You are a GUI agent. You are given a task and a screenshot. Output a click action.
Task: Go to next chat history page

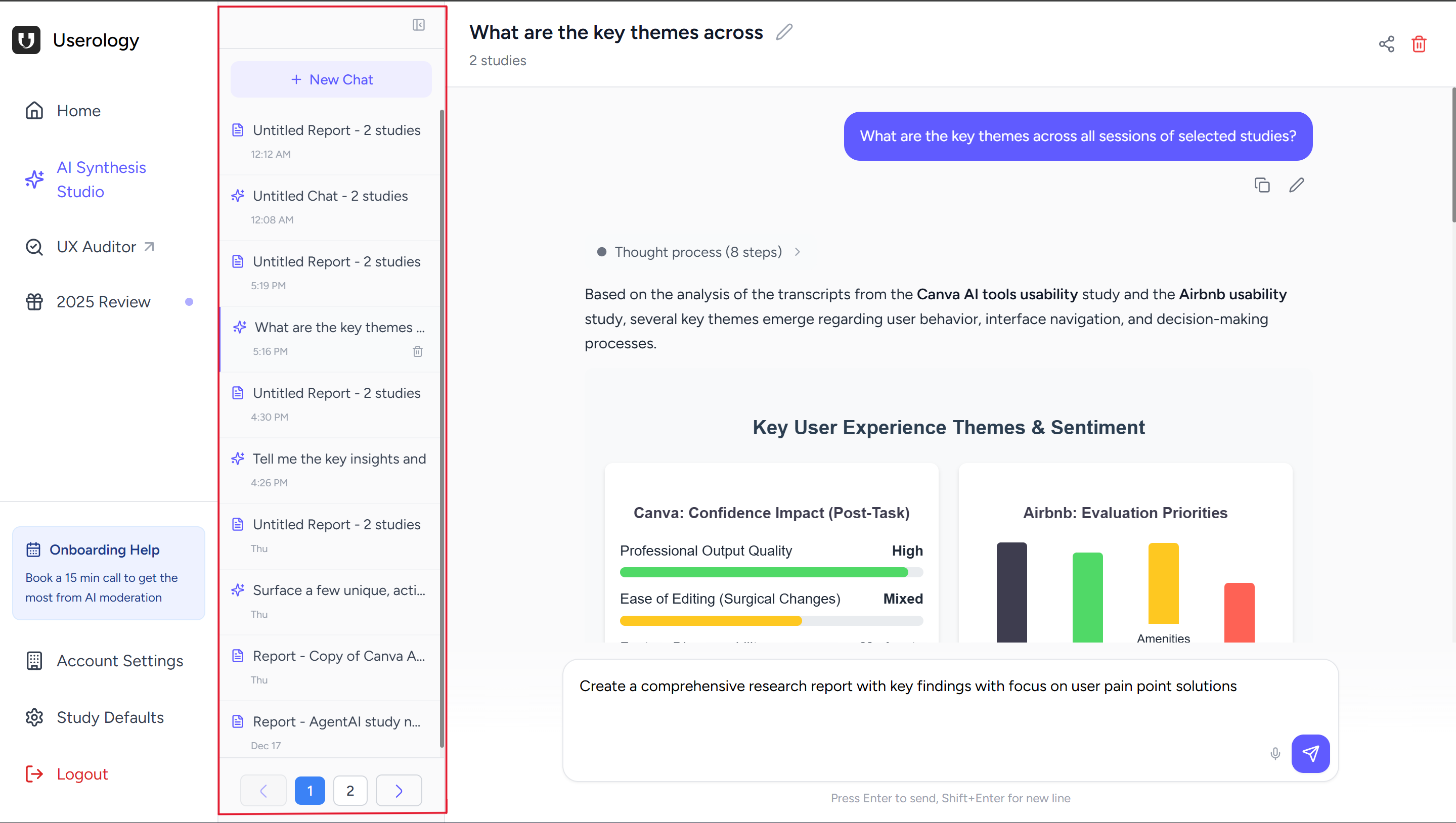(399, 790)
